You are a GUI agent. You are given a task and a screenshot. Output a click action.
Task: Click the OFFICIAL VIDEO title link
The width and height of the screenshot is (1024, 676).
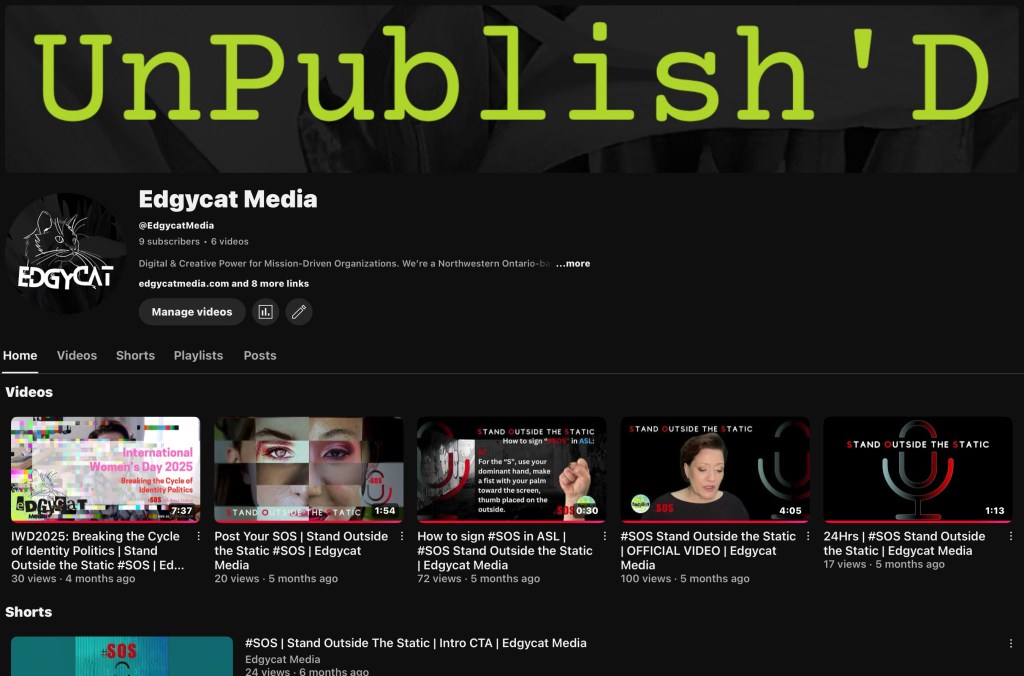pyautogui.click(x=708, y=550)
